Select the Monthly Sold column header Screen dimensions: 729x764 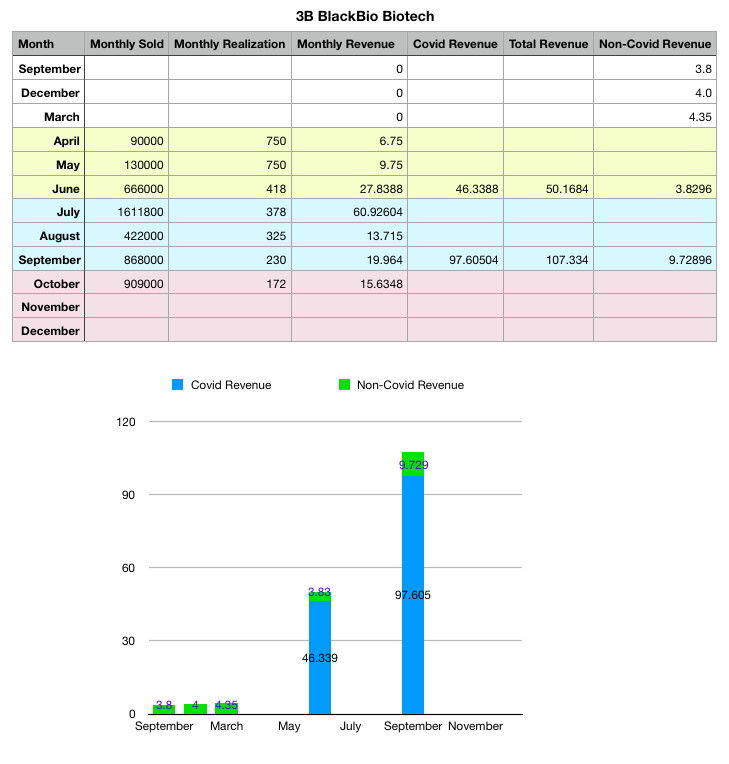[126, 44]
